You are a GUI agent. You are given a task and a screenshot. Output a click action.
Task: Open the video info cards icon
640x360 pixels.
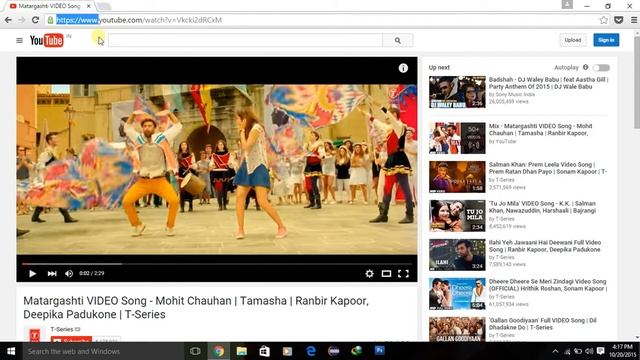coord(403,68)
